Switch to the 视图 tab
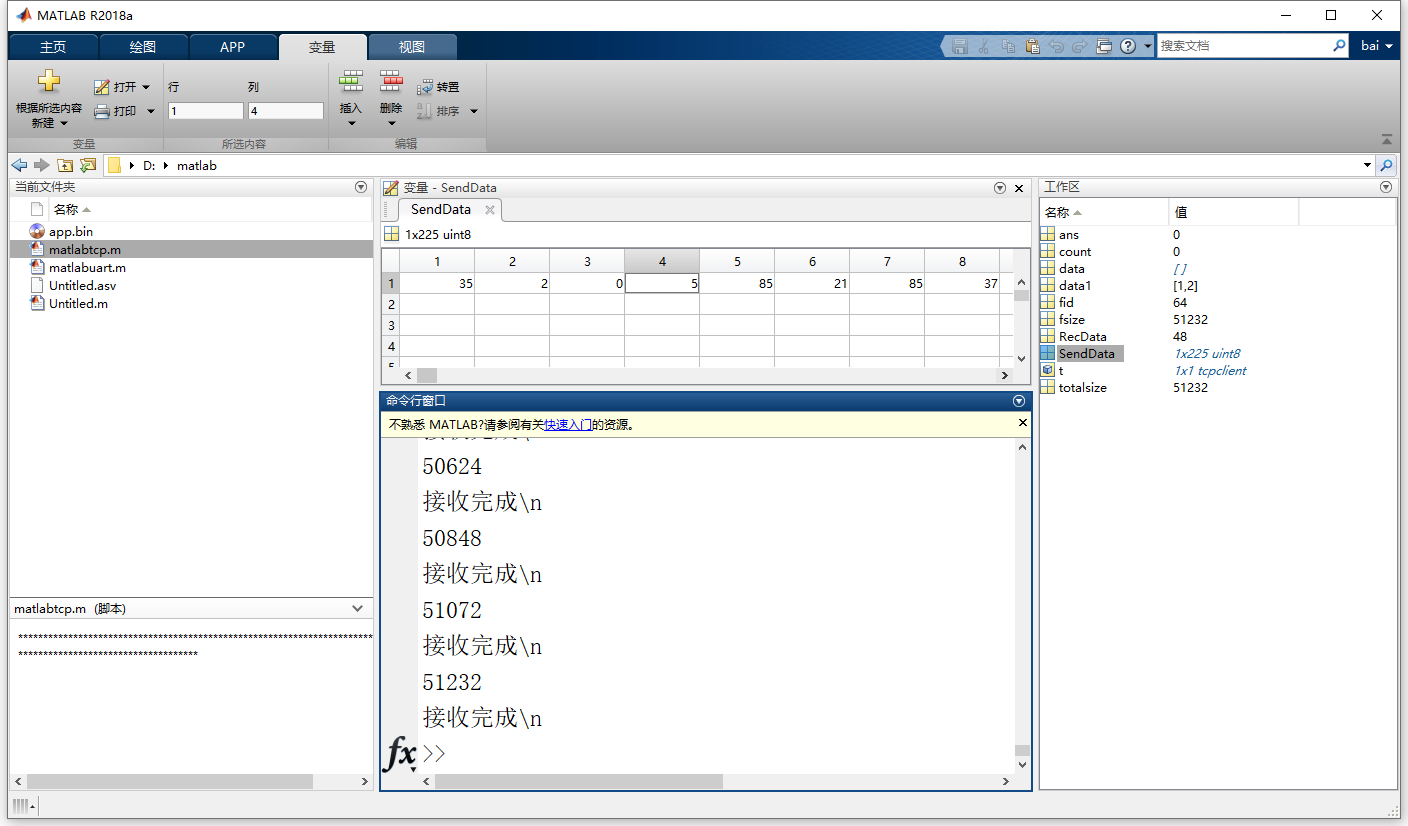Image resolution: width=1408 pixels, height=826 pixels. pos(412,47)
